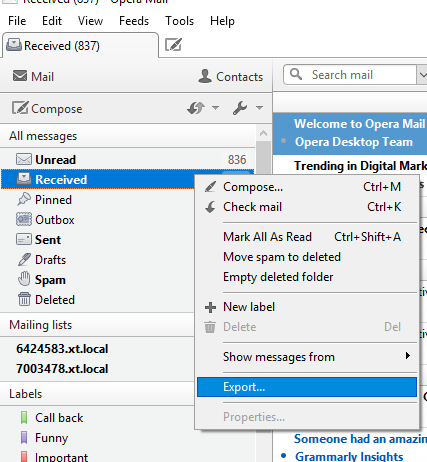Click the context menu Check mail icon

coord(210,207)
